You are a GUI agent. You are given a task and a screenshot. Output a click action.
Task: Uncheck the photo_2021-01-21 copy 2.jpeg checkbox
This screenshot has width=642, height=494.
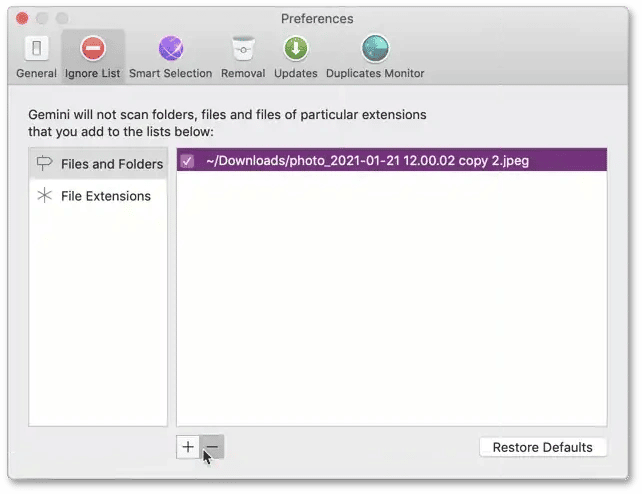188,160
